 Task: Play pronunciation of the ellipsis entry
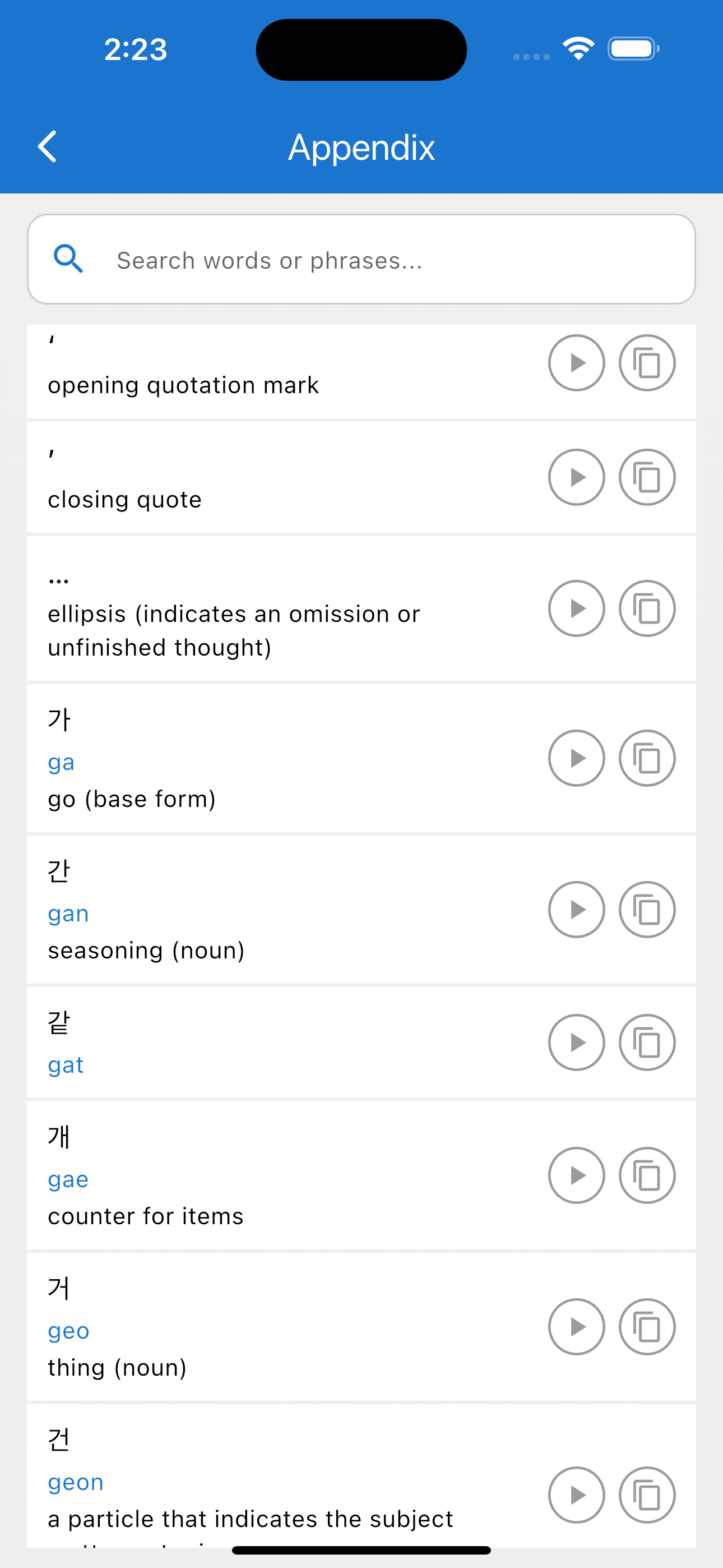[576, 608]
